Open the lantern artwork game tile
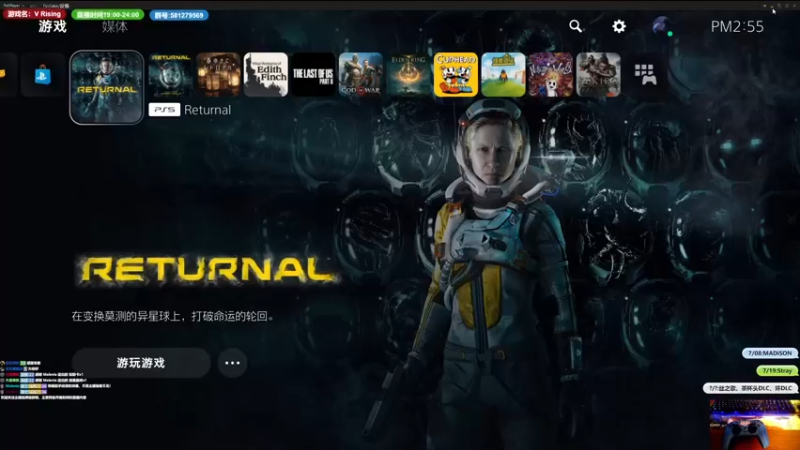The image size is (800, 450). [218, 74]
